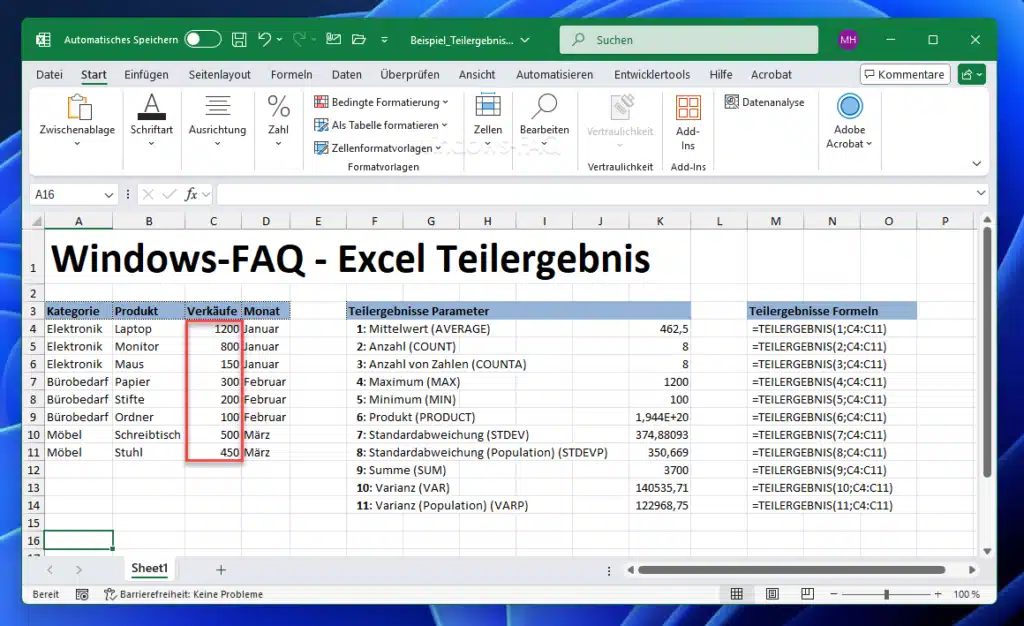The width and height of the screenshot is (1024, 626).
Task: Click the previous sheet navigation arrow
Action: [50, 570]
